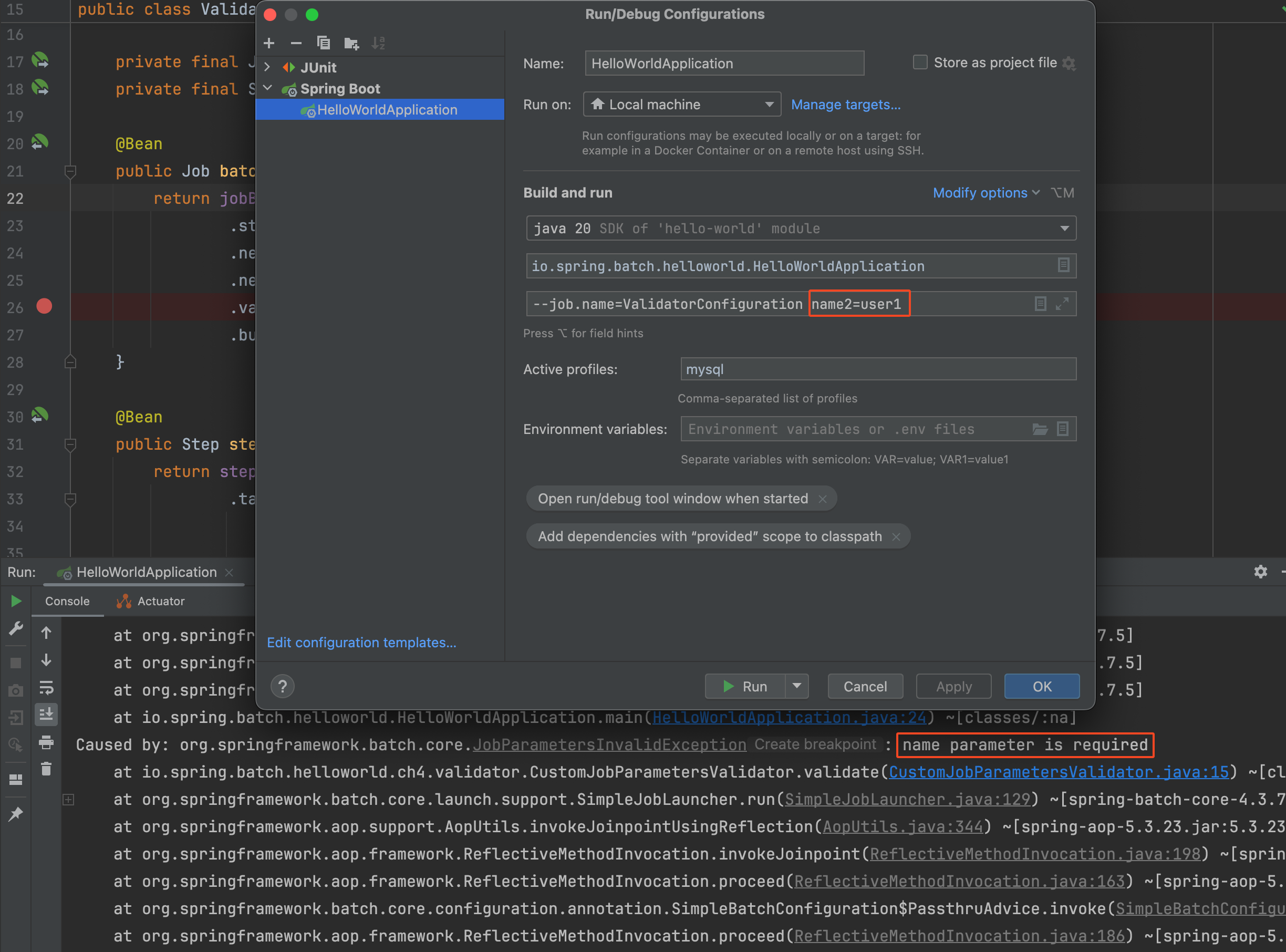Click the OK button
Viewport: 1286px width, 952px height.
point(1041,686)
